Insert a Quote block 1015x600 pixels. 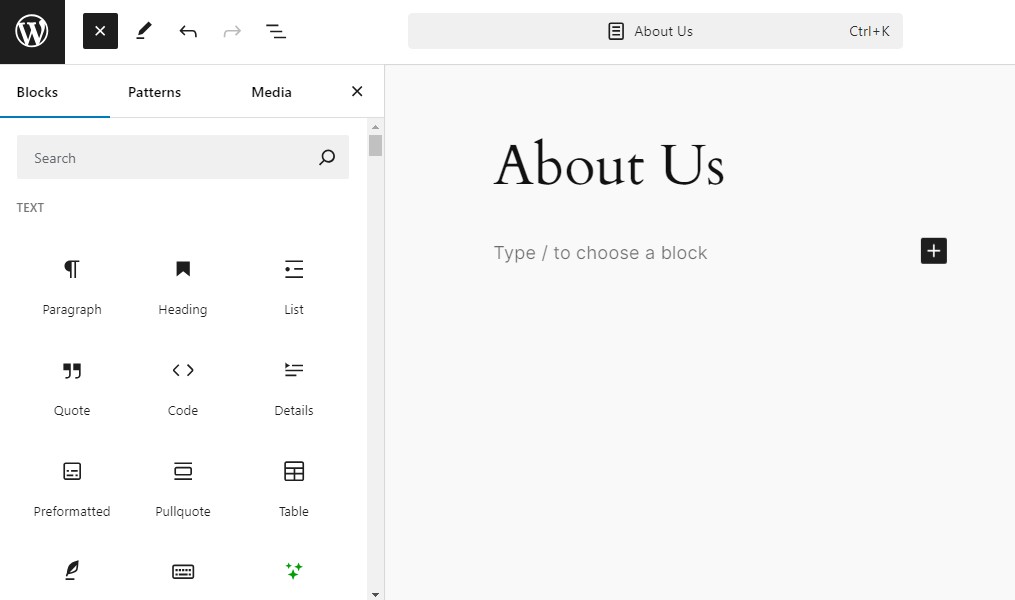(x=72, y=388)
